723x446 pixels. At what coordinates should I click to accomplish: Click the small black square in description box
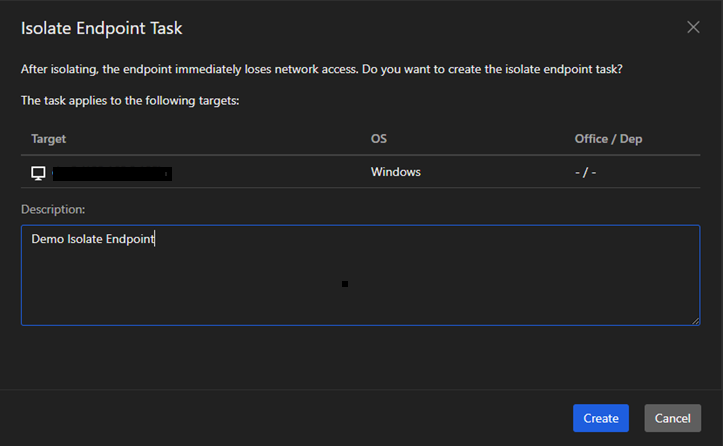click(x=345, y=284)
